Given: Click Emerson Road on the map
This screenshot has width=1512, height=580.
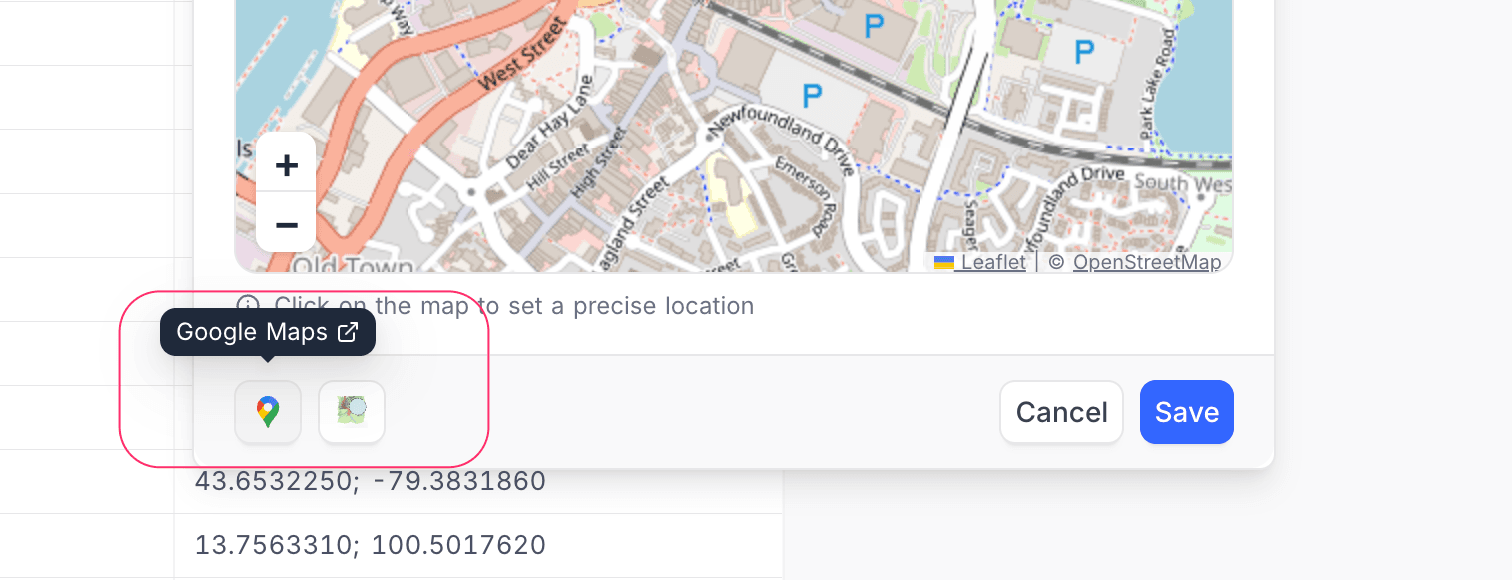Looking at the screenshot, I should (x=799, y=195).
